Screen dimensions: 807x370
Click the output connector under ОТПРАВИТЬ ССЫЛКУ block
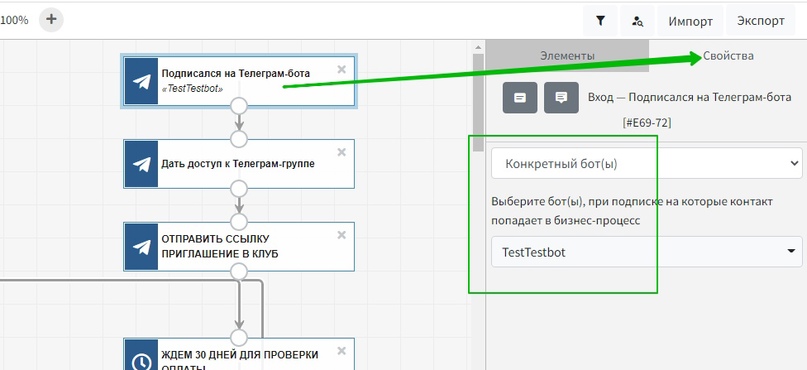[239, 271]
